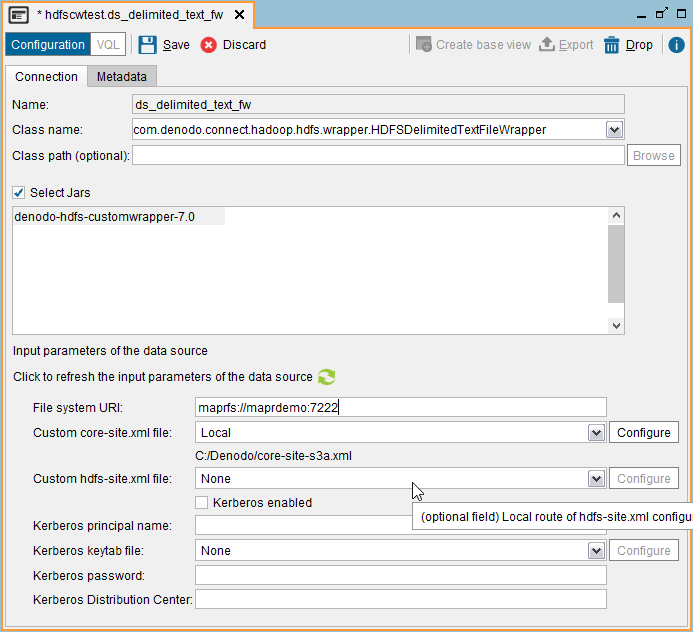The width and height of the screenshot is (693, 632).
Task: Click Configure for Kerberos keytab file
Action: (x=644, y=551)
